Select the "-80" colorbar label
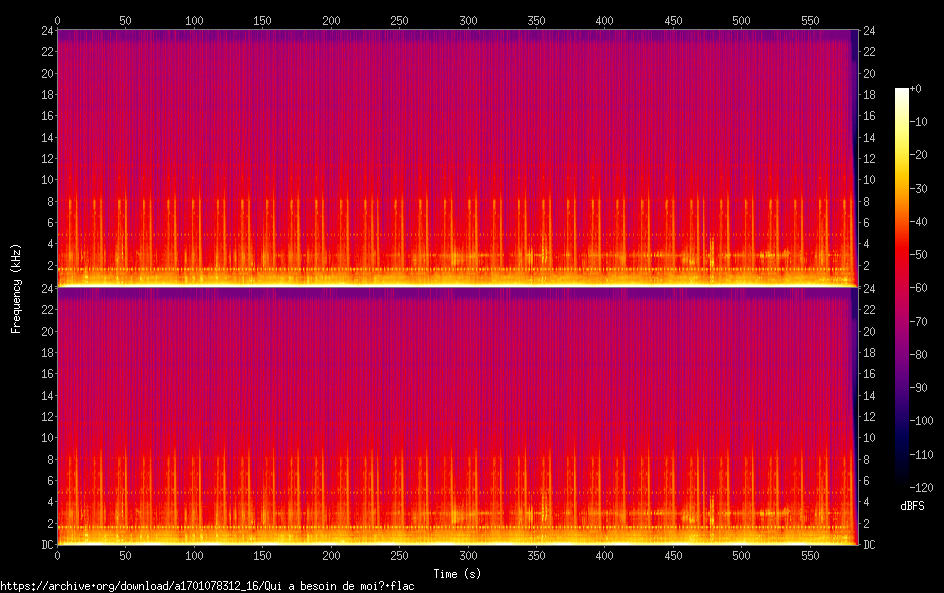Image resolution: width=944 pixels, height=593 pixels. 919,355
